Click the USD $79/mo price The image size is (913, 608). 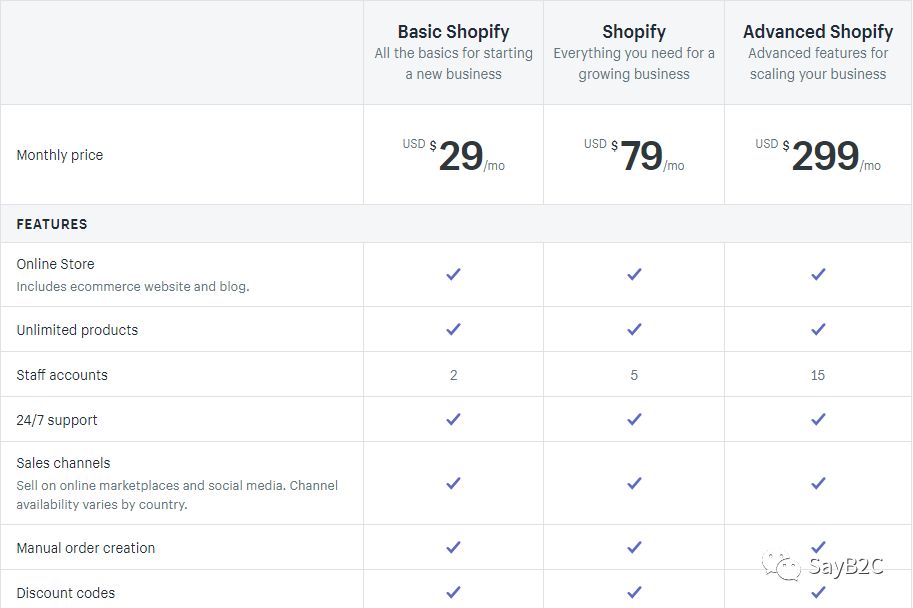coord(634,155)
